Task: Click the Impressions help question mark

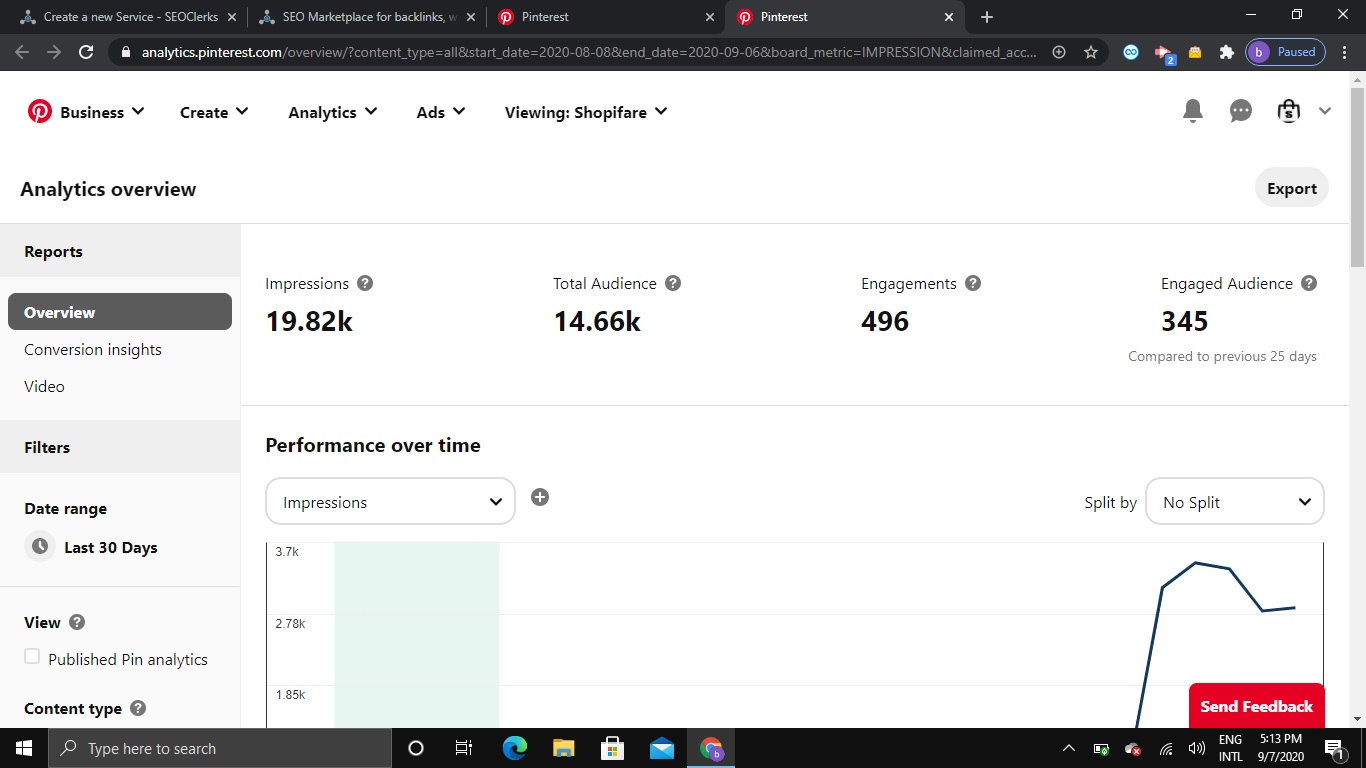Action: pyautogui.click(x=365, y=283)
